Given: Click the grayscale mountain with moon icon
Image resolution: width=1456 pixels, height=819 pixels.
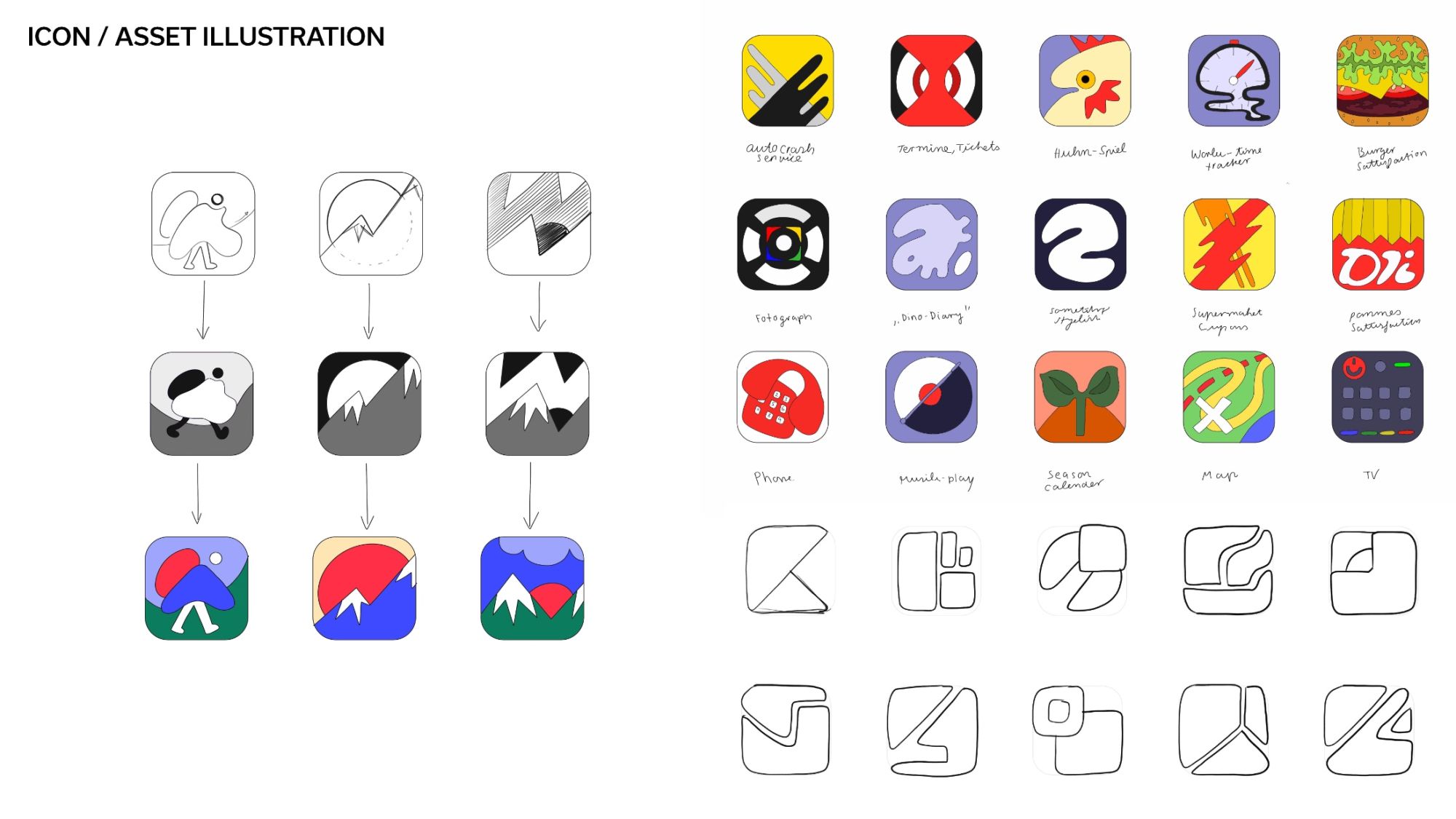Looking at the screenshot, I should (x=370, y=404).
